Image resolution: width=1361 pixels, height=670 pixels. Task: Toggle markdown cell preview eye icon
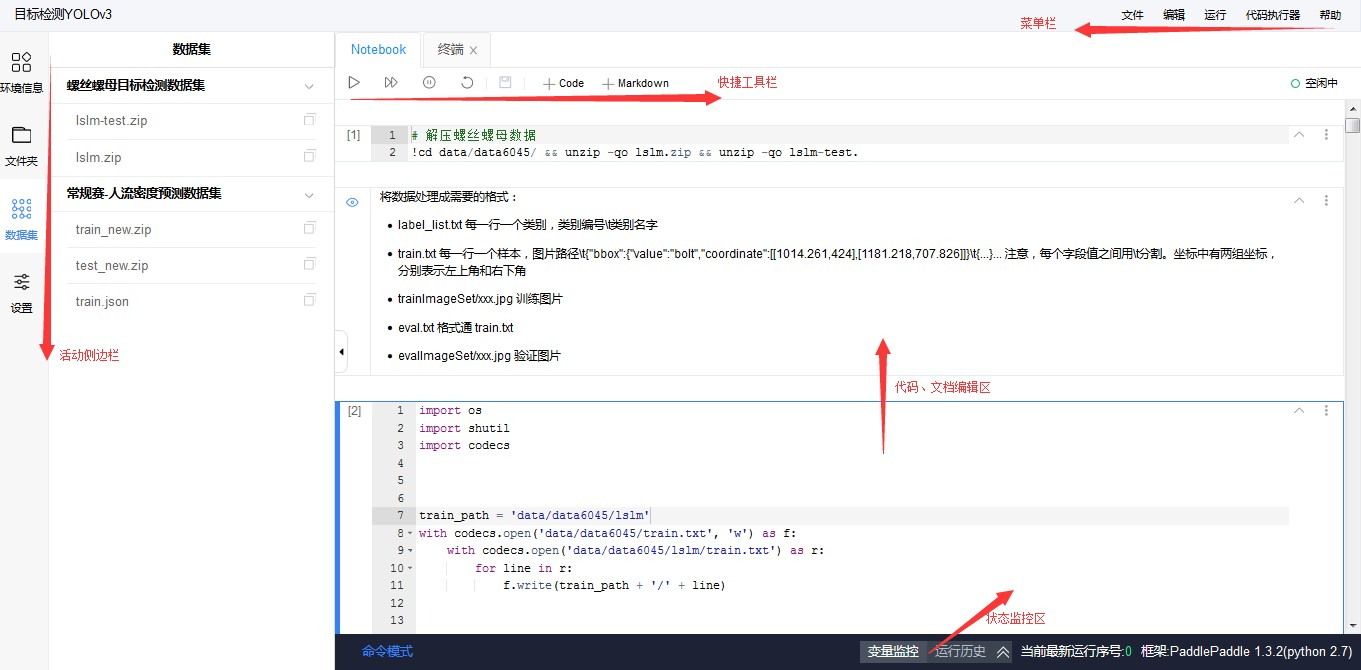[352, 202]
